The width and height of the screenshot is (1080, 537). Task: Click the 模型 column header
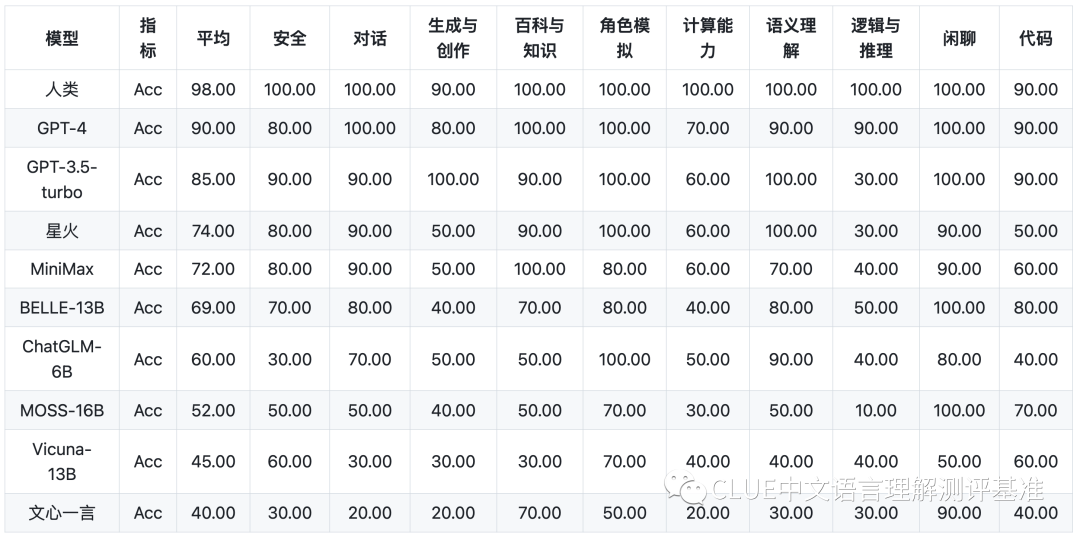coord(62,39)
